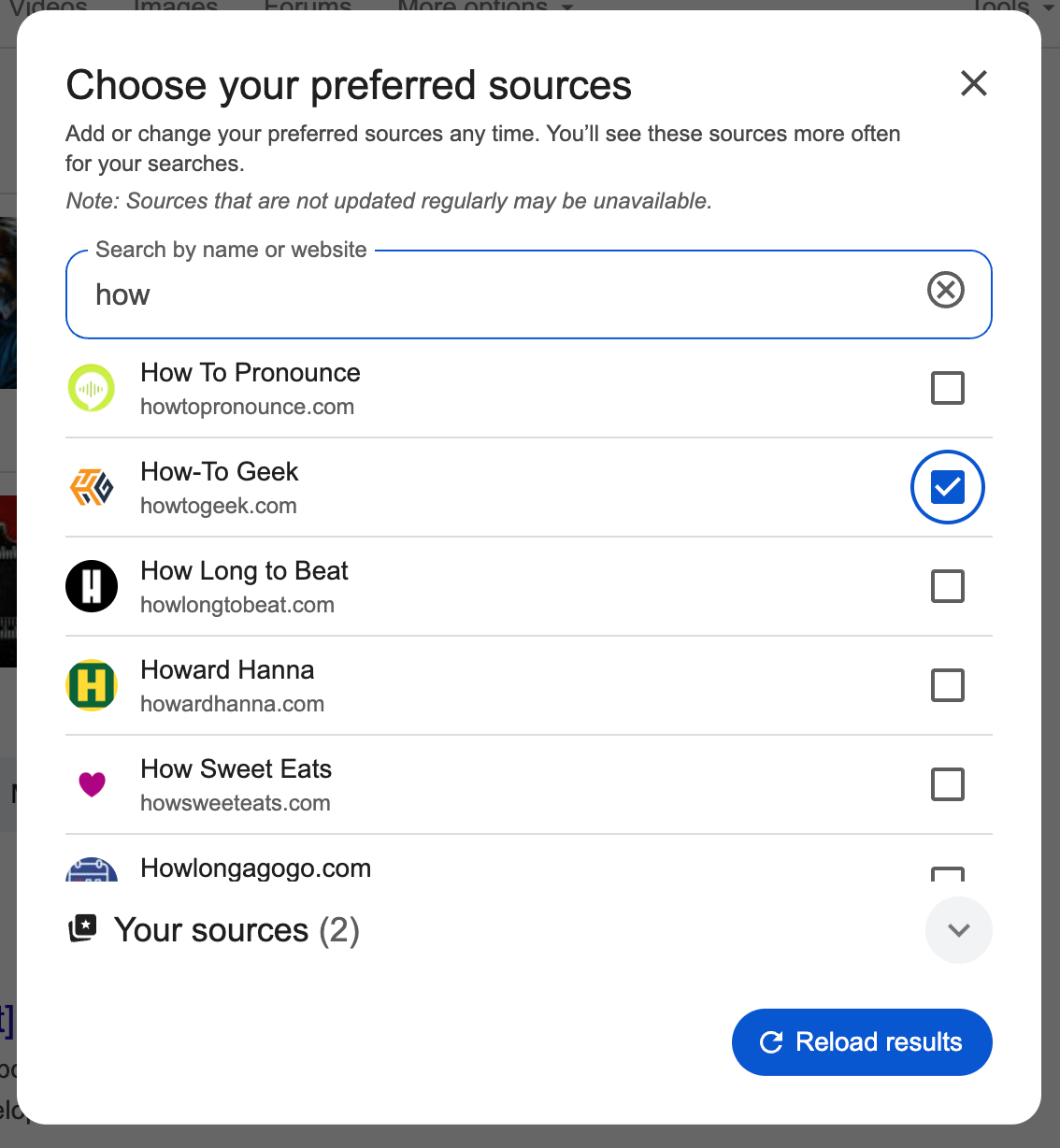Open the Forums tab

307,7
